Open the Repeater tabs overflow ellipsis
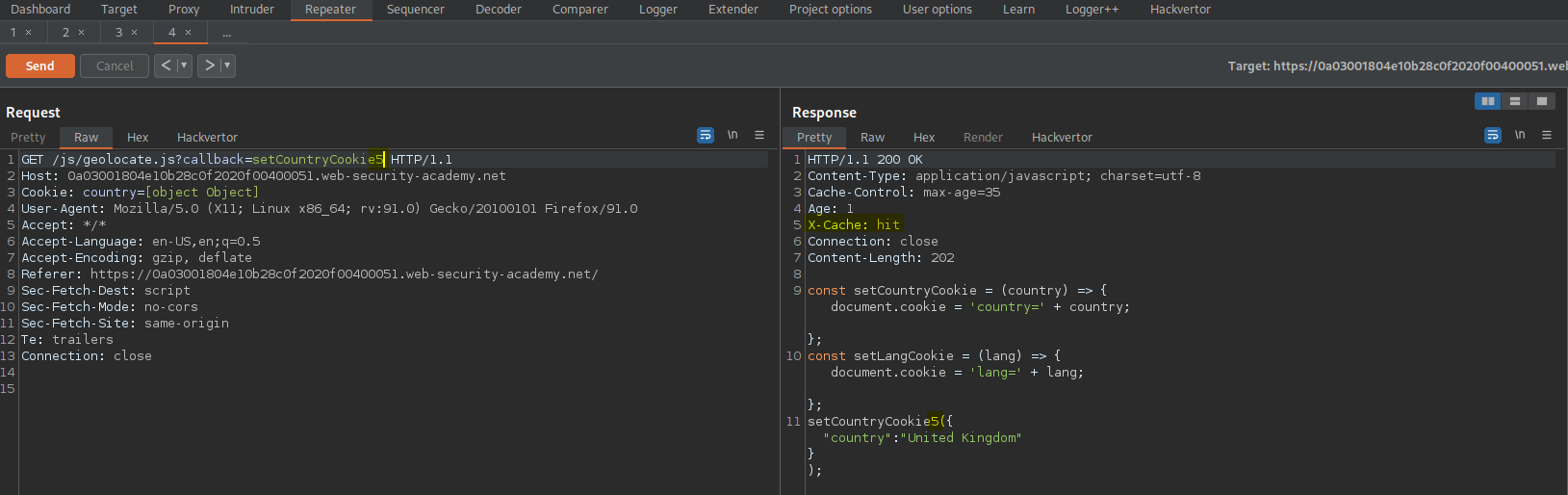Image resolution: width=1568 pixels, height=495 pixels. (x=226, y=33)
